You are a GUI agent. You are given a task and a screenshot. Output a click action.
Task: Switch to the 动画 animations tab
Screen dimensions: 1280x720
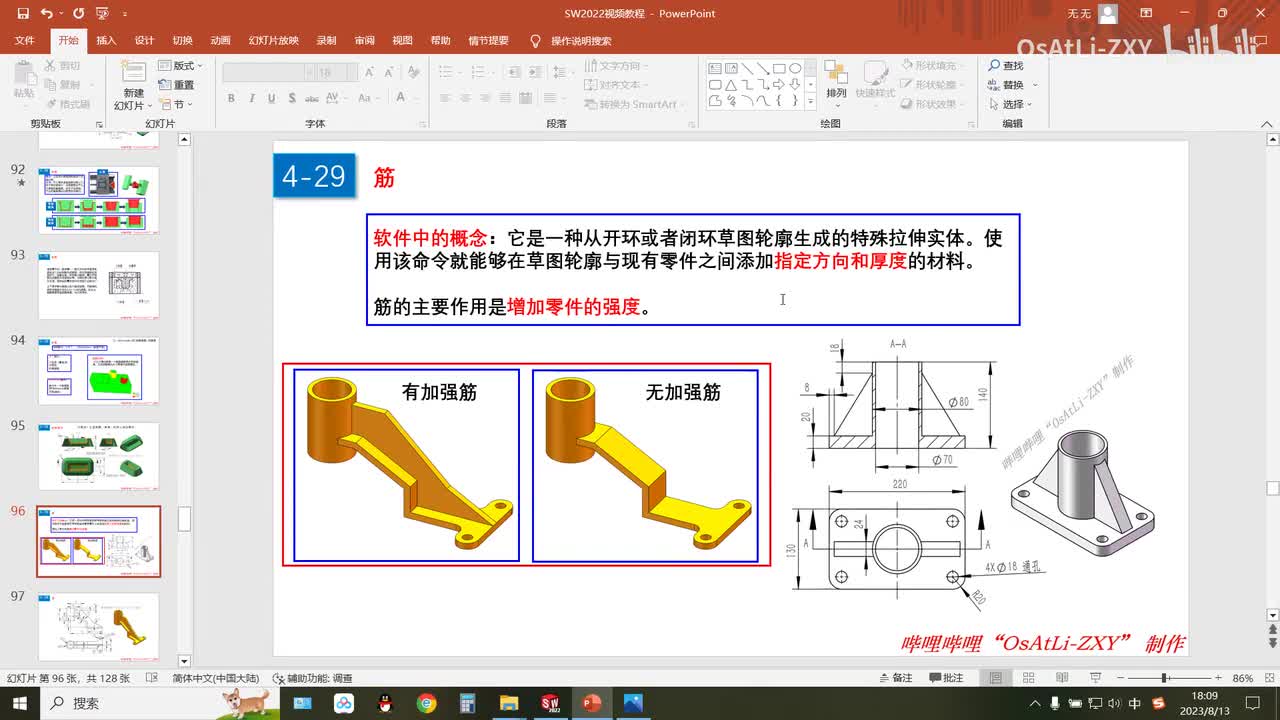[220, 41]
